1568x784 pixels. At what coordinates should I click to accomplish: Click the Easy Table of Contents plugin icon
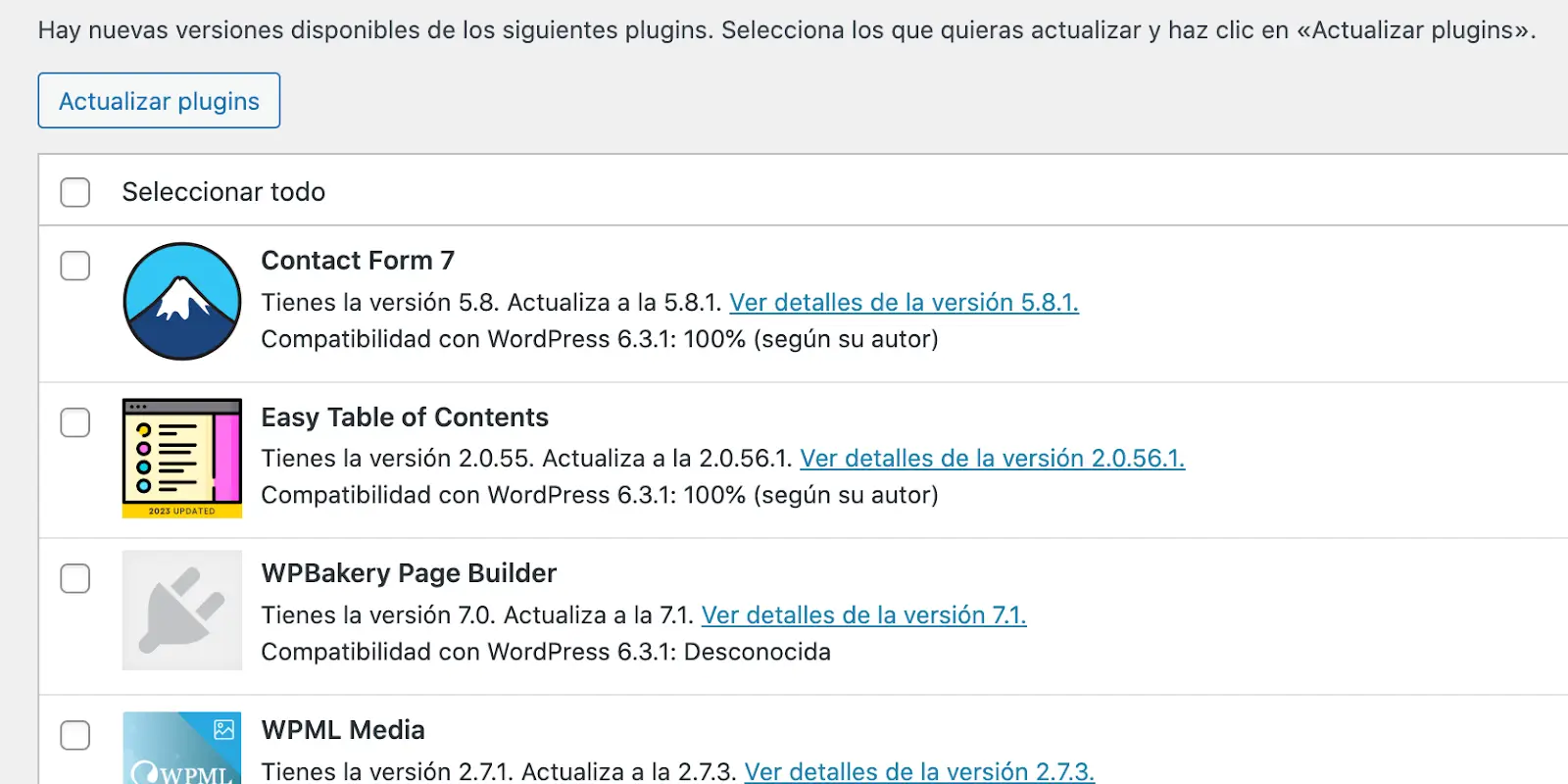[182, 458]
